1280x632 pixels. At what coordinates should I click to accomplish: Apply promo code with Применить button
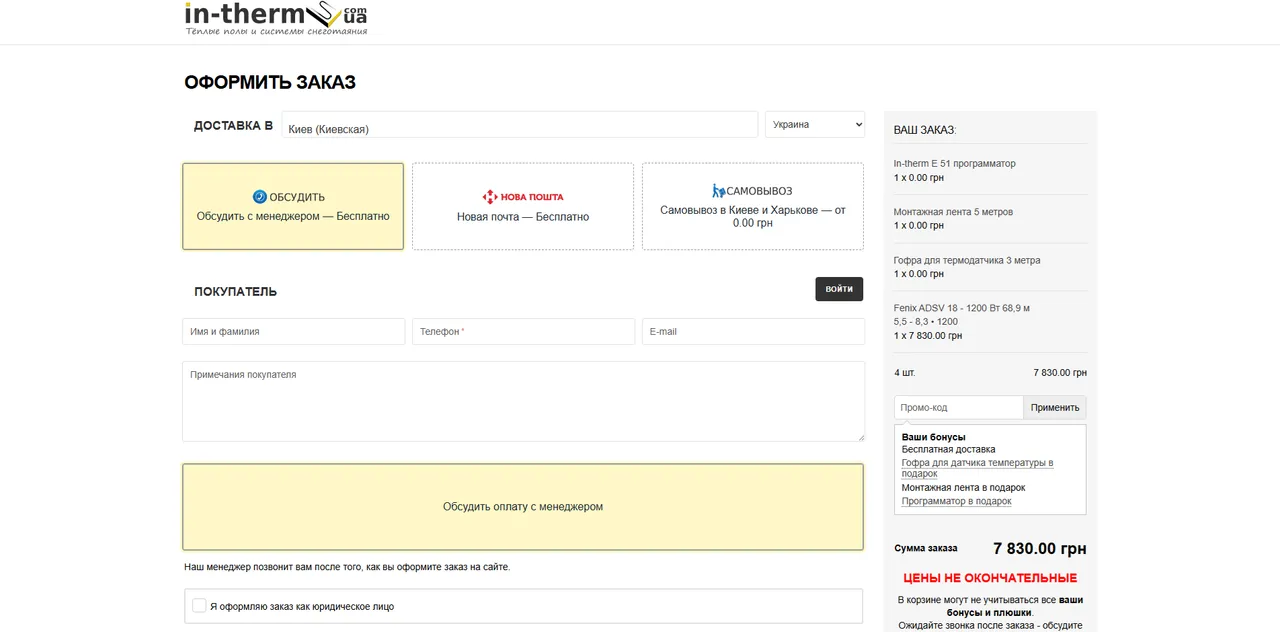click(1055, 407)
